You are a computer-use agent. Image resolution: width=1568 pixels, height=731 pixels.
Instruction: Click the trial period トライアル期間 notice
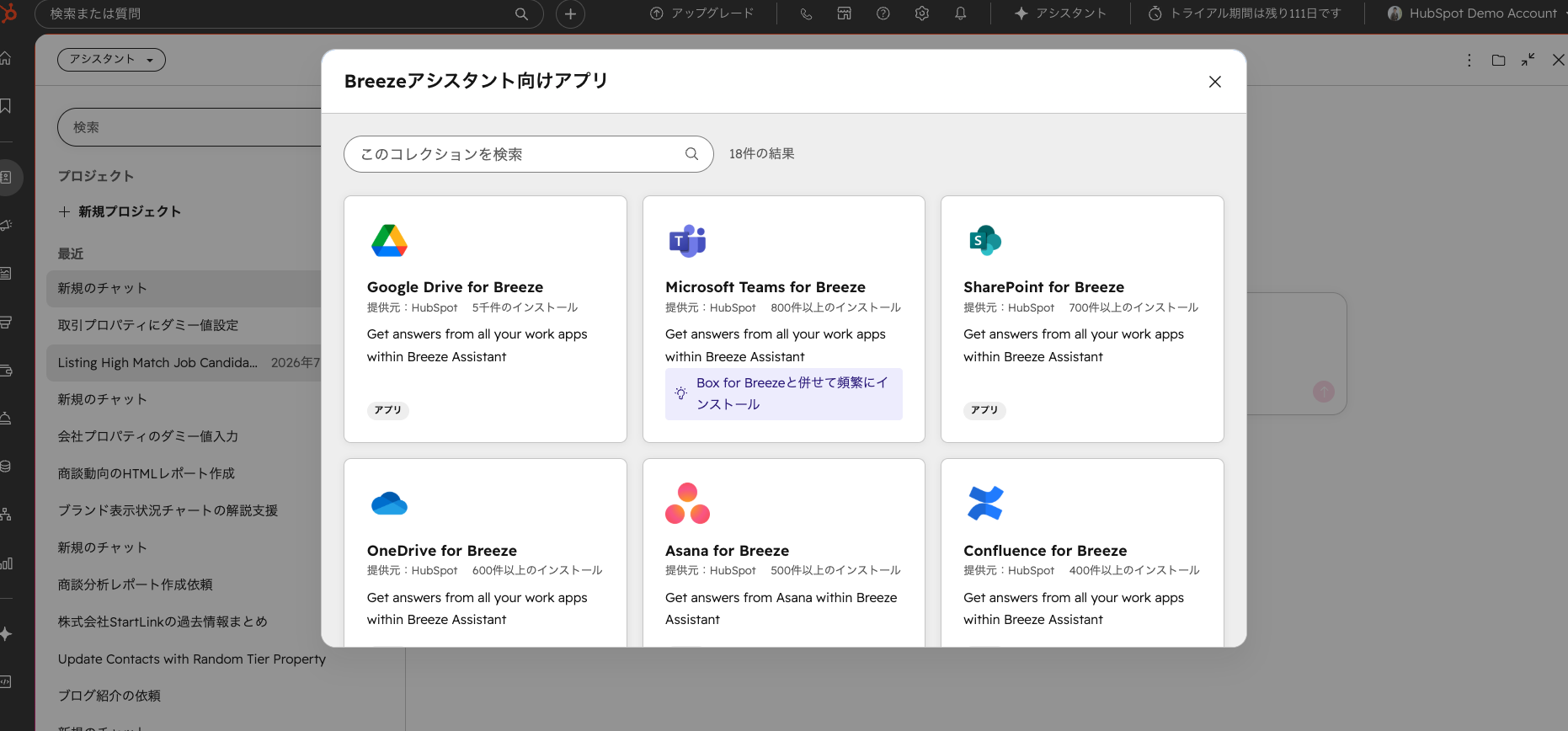coord(1245,13)
